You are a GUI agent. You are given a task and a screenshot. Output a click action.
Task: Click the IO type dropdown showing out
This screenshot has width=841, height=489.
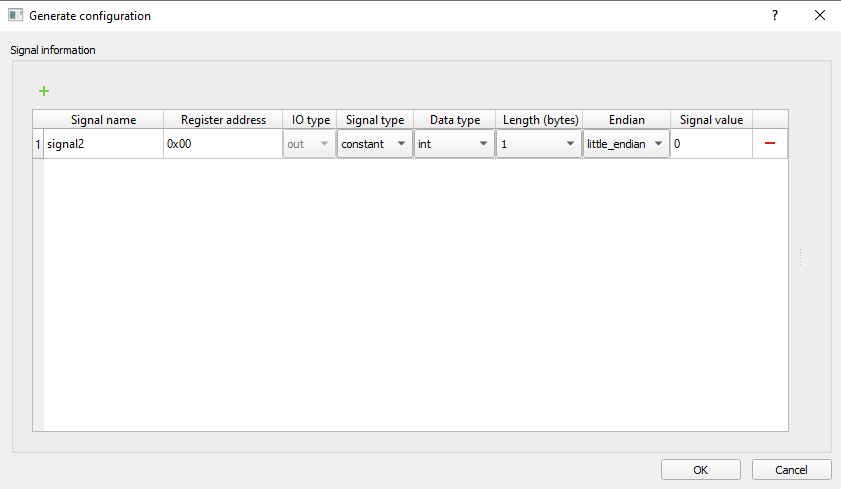[309, 144]
